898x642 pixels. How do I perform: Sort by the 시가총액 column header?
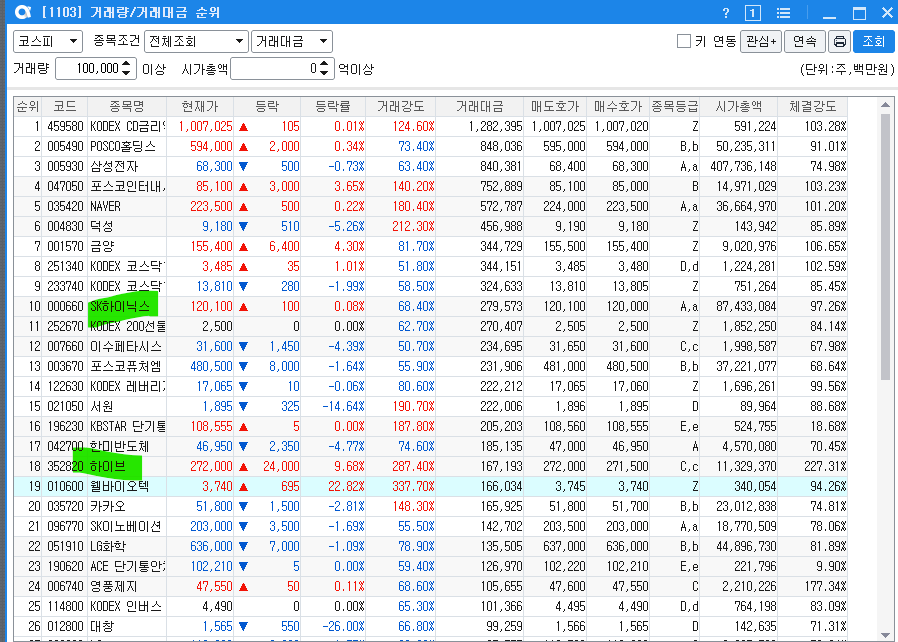point(739,107)
